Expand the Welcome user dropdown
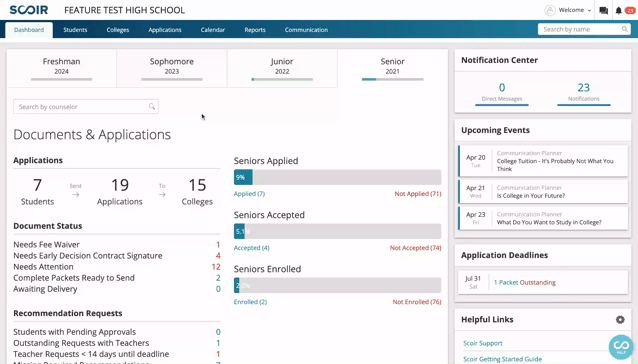The image size is (638, 364). coord(575,10)
